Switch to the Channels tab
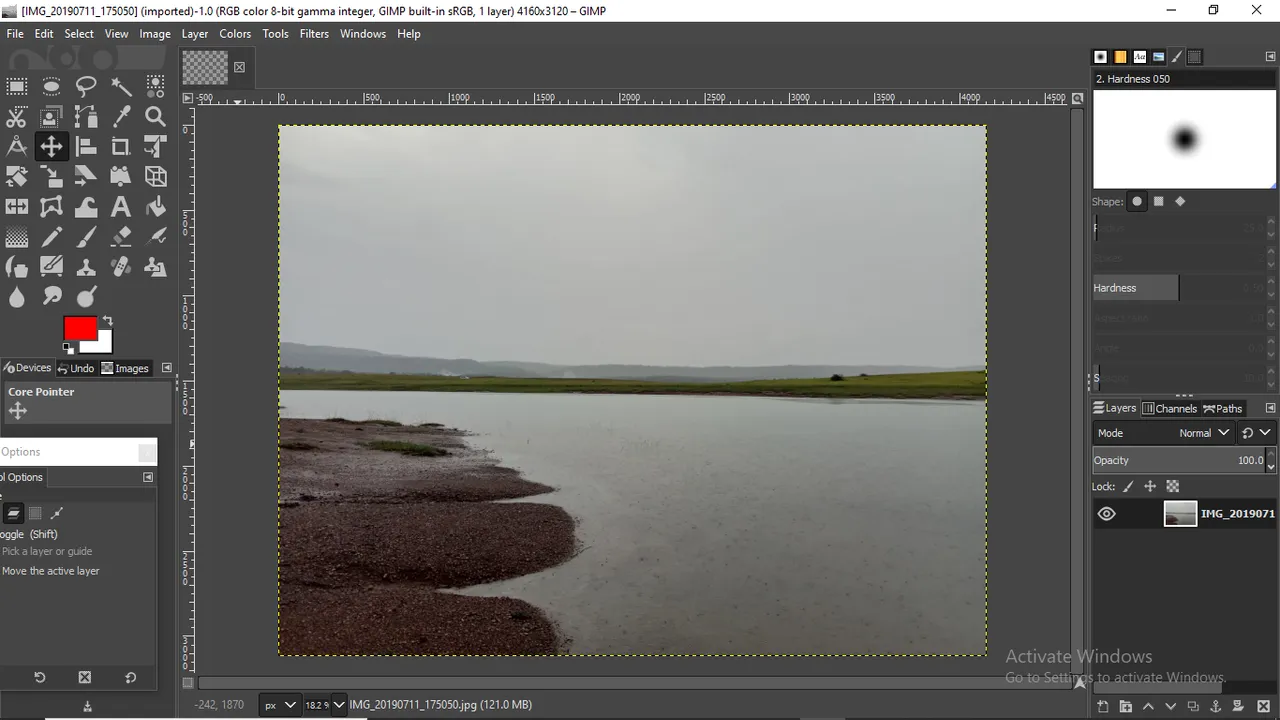 (x=1169, y=408)
